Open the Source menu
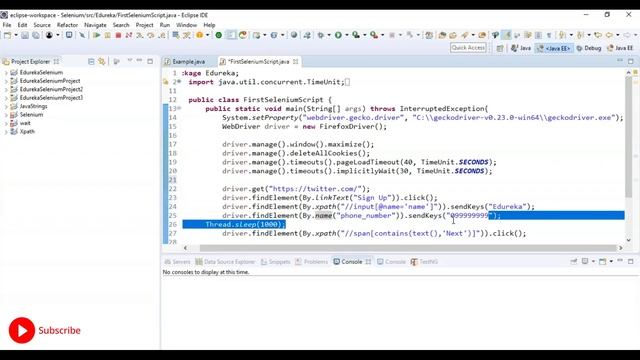Screen dimensions: 640x360 point(42,25)
